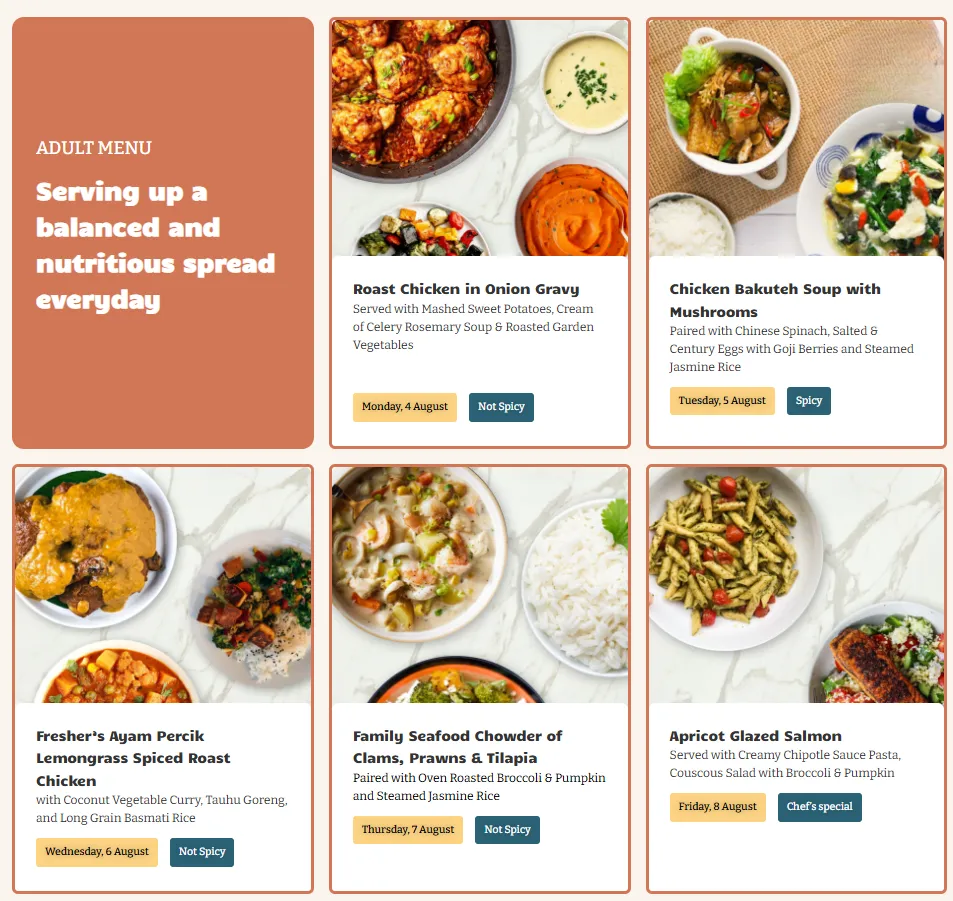
Task: Open the Apricot Glazed Salmon dish photo
Action: (796, 585)
